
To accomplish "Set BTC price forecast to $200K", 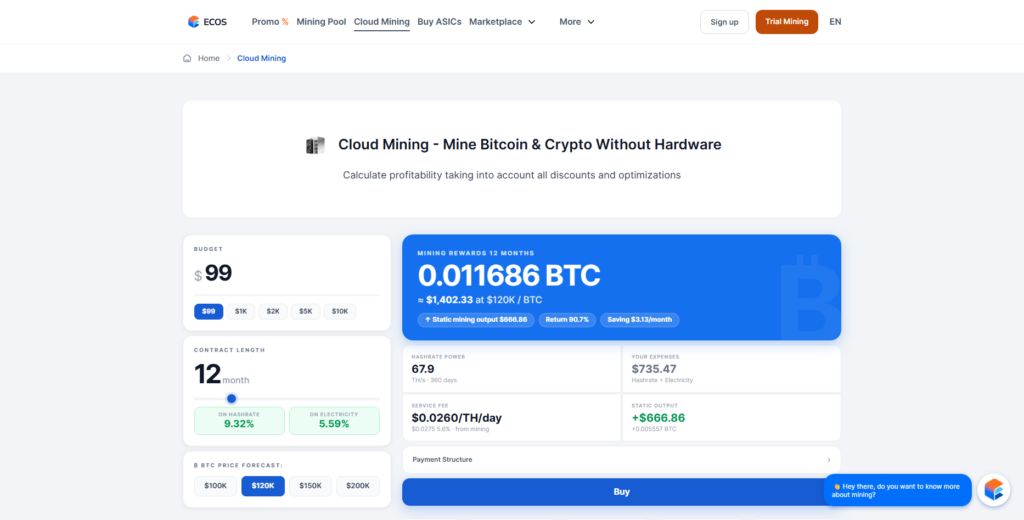I will (x=358, y=486).
